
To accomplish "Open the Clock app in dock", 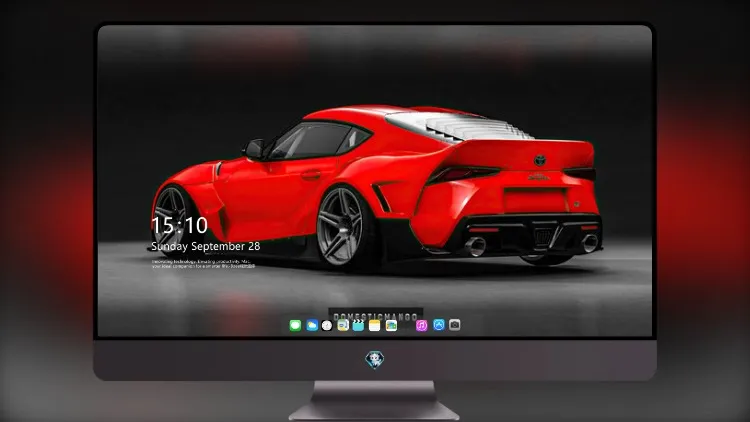I will tap(327, 326).
